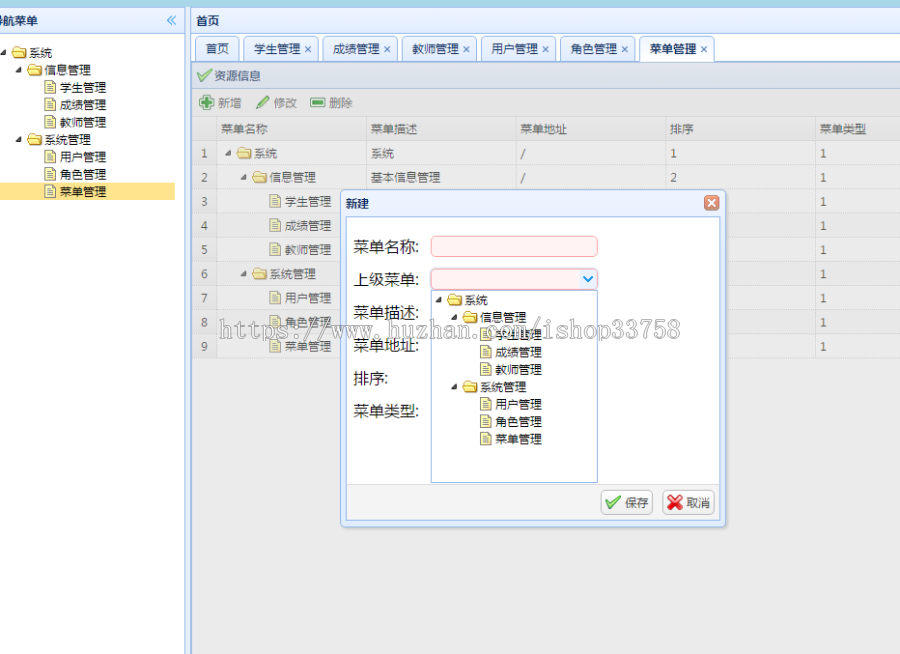Click 系统管理 folder icon in navigation tree
900x654 pixels.
click(x=34, y=140)
